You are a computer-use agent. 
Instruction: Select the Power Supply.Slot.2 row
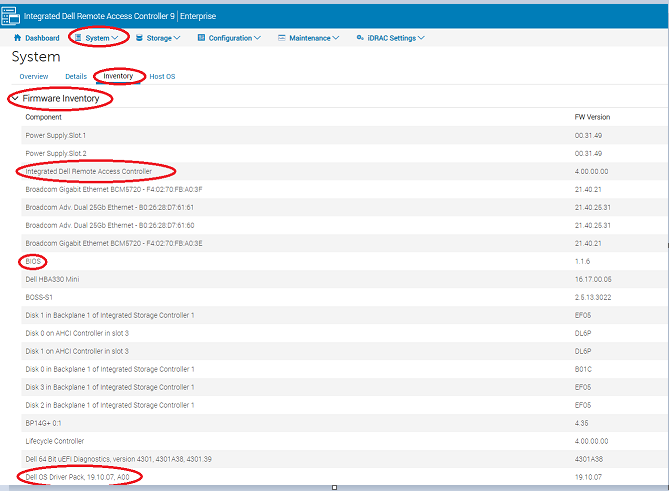coord(345,153)
